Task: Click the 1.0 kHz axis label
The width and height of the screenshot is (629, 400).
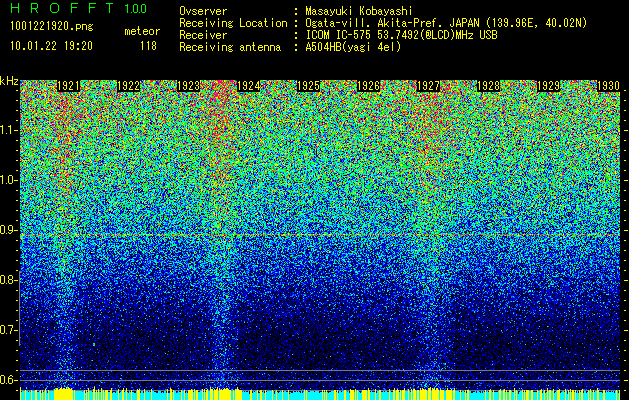Action: (8, 180)
